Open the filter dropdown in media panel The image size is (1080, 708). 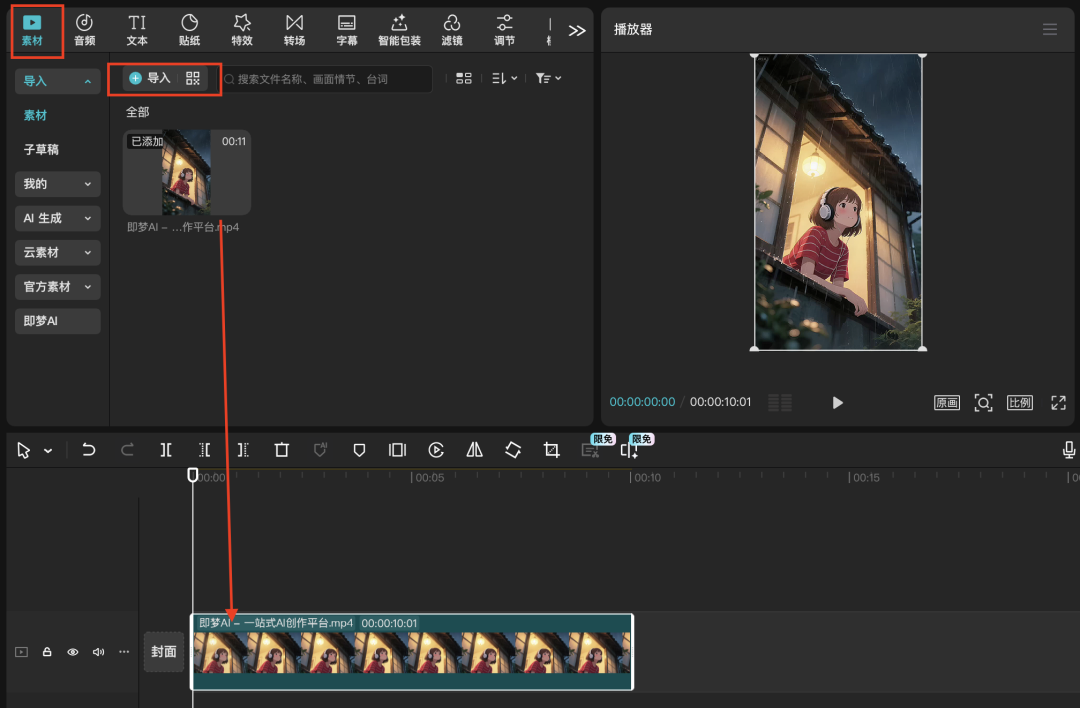[548, 78]
